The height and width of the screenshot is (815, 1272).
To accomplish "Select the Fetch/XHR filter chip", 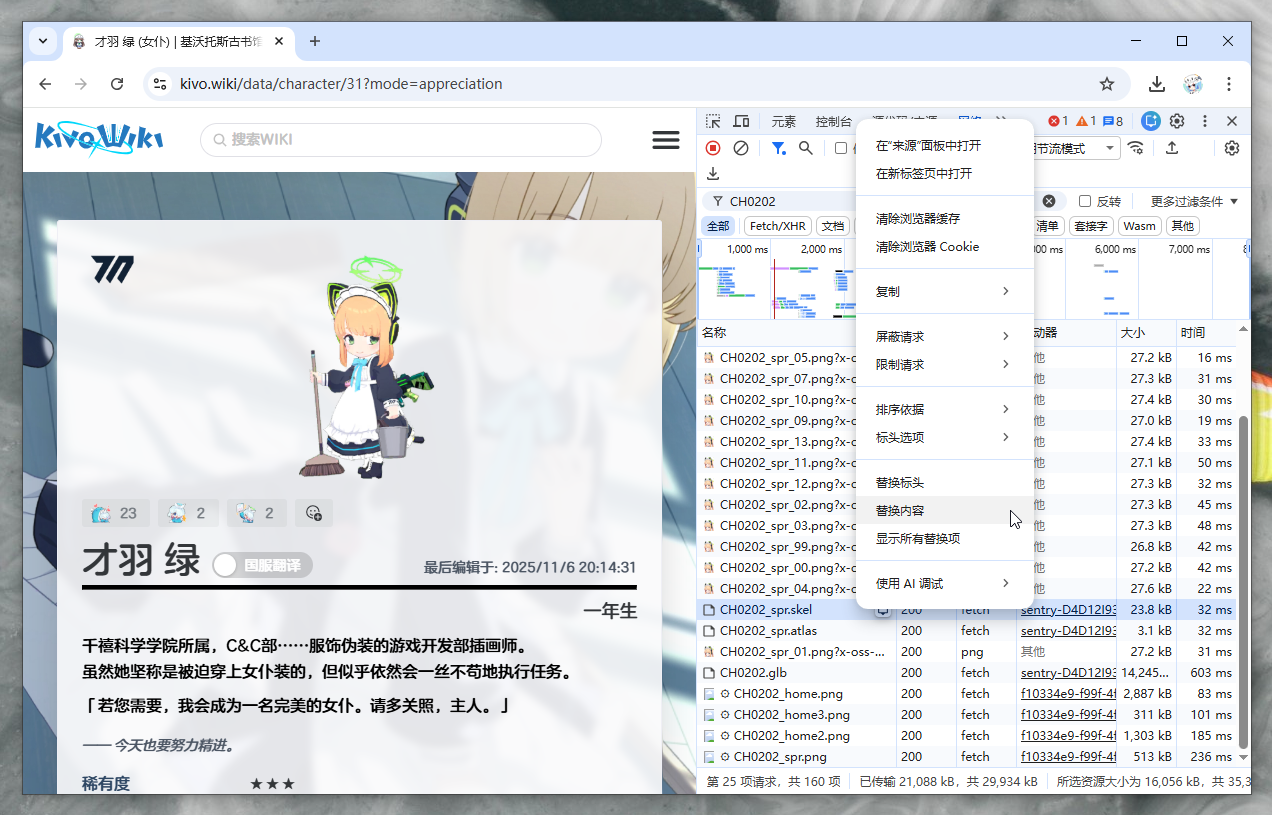I will click(777, 226).
